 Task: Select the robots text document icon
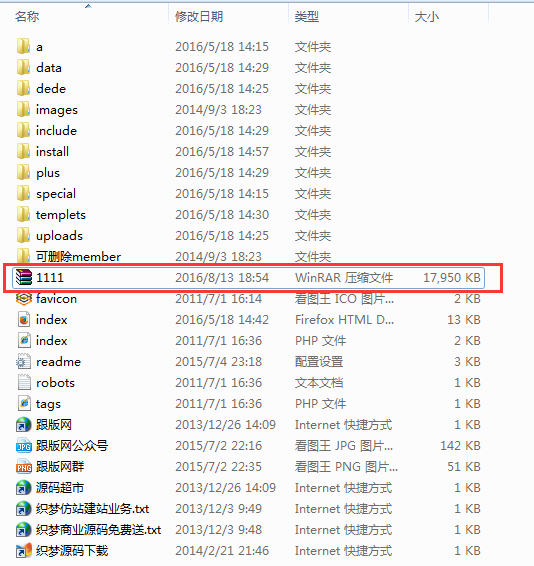tap(24, 382)
